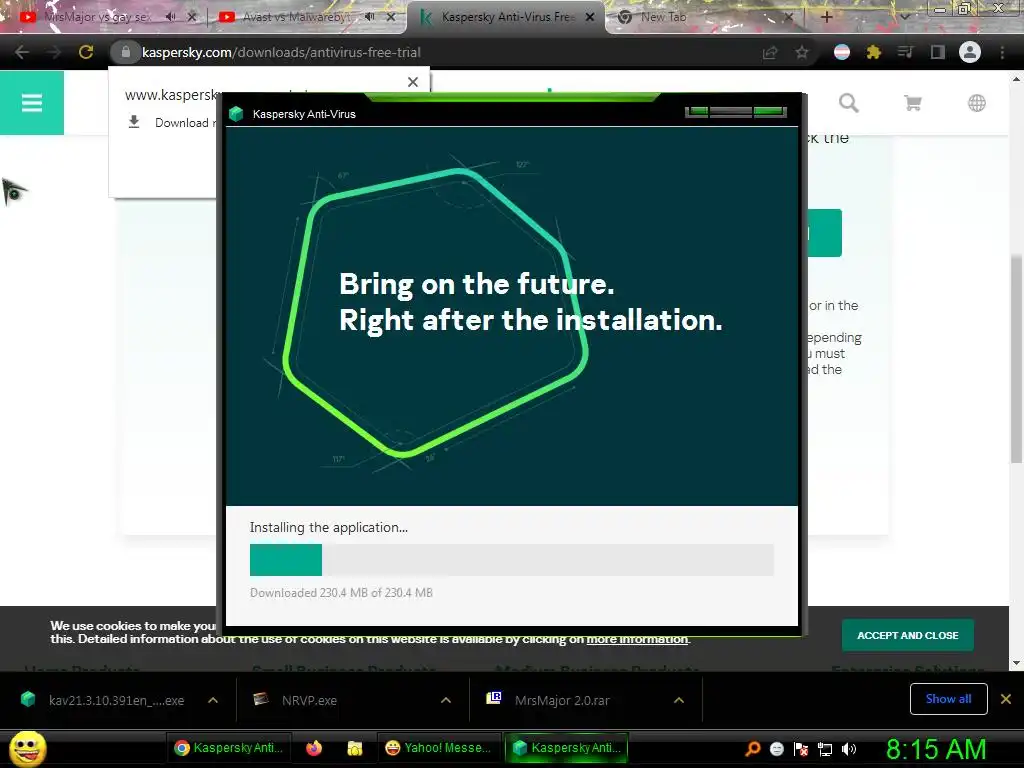Screen dimensions: 1024x768
Task: Click the download arrow icon in popup
Action: pos(134,122)
